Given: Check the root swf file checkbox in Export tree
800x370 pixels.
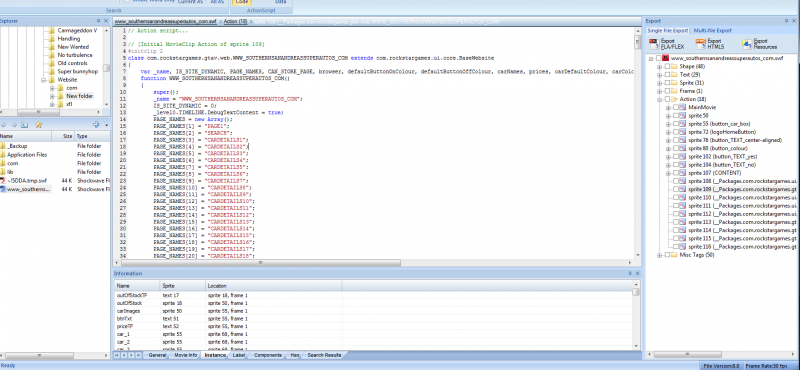Looking at the screenshot, I should click(x=659, y=59).
